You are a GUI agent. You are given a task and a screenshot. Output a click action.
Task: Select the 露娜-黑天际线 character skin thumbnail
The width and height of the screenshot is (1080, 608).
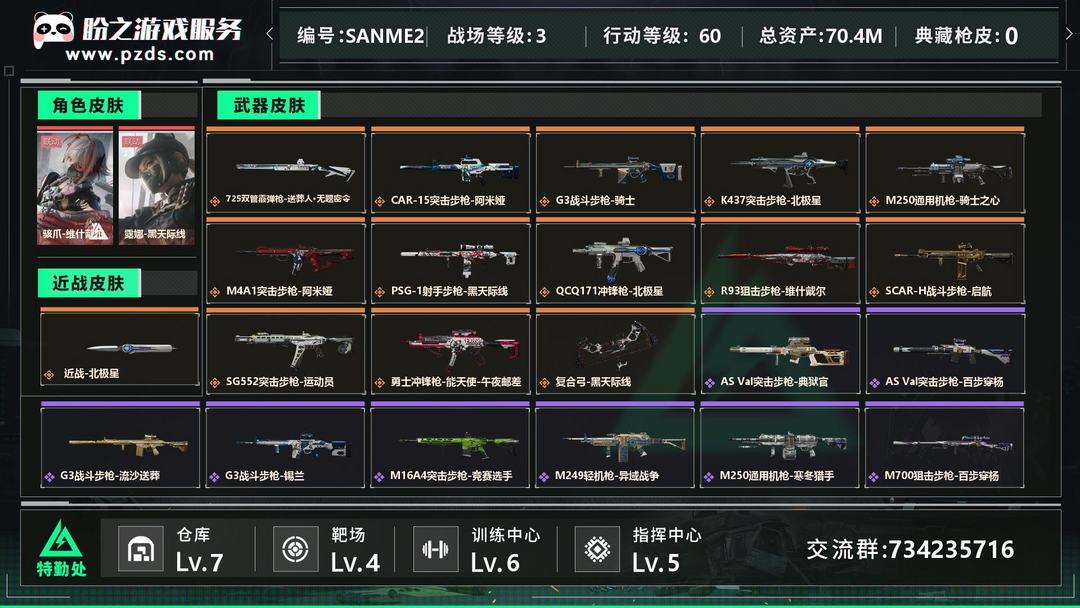[x=156, y=186]
